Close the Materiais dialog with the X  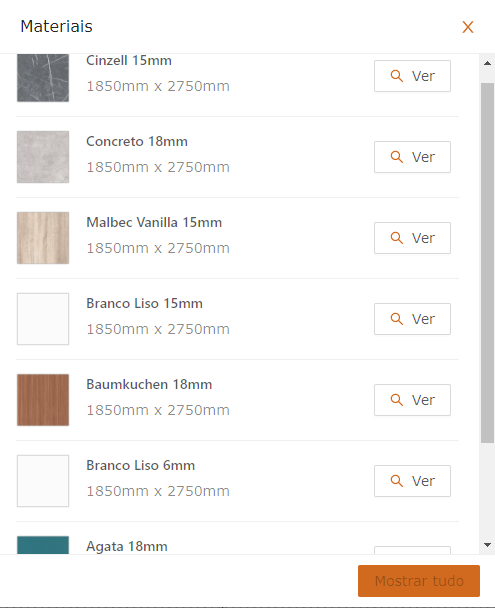[468, 27]
